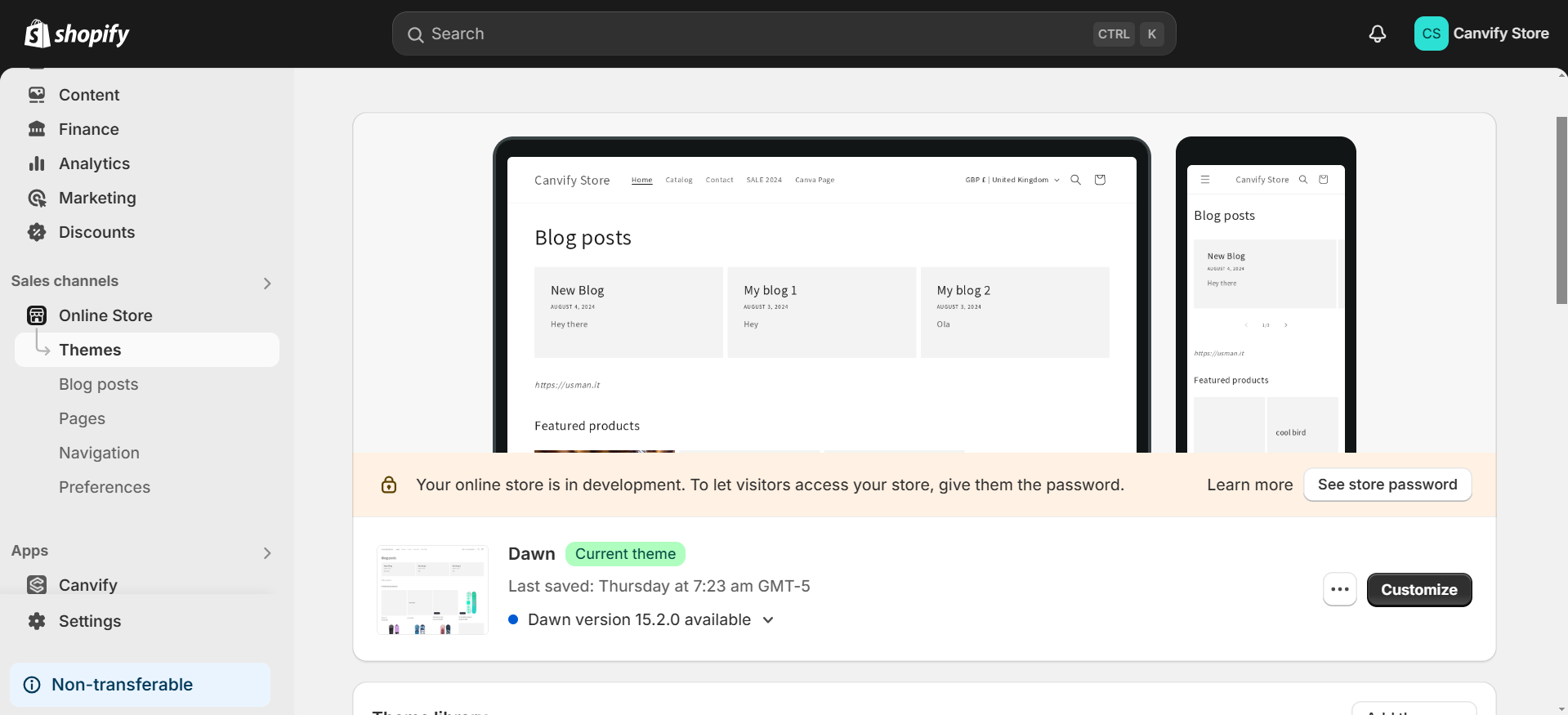This screenshot has height=715, width=1568.
Task: Open the notifications bell
Action: 1378,34
